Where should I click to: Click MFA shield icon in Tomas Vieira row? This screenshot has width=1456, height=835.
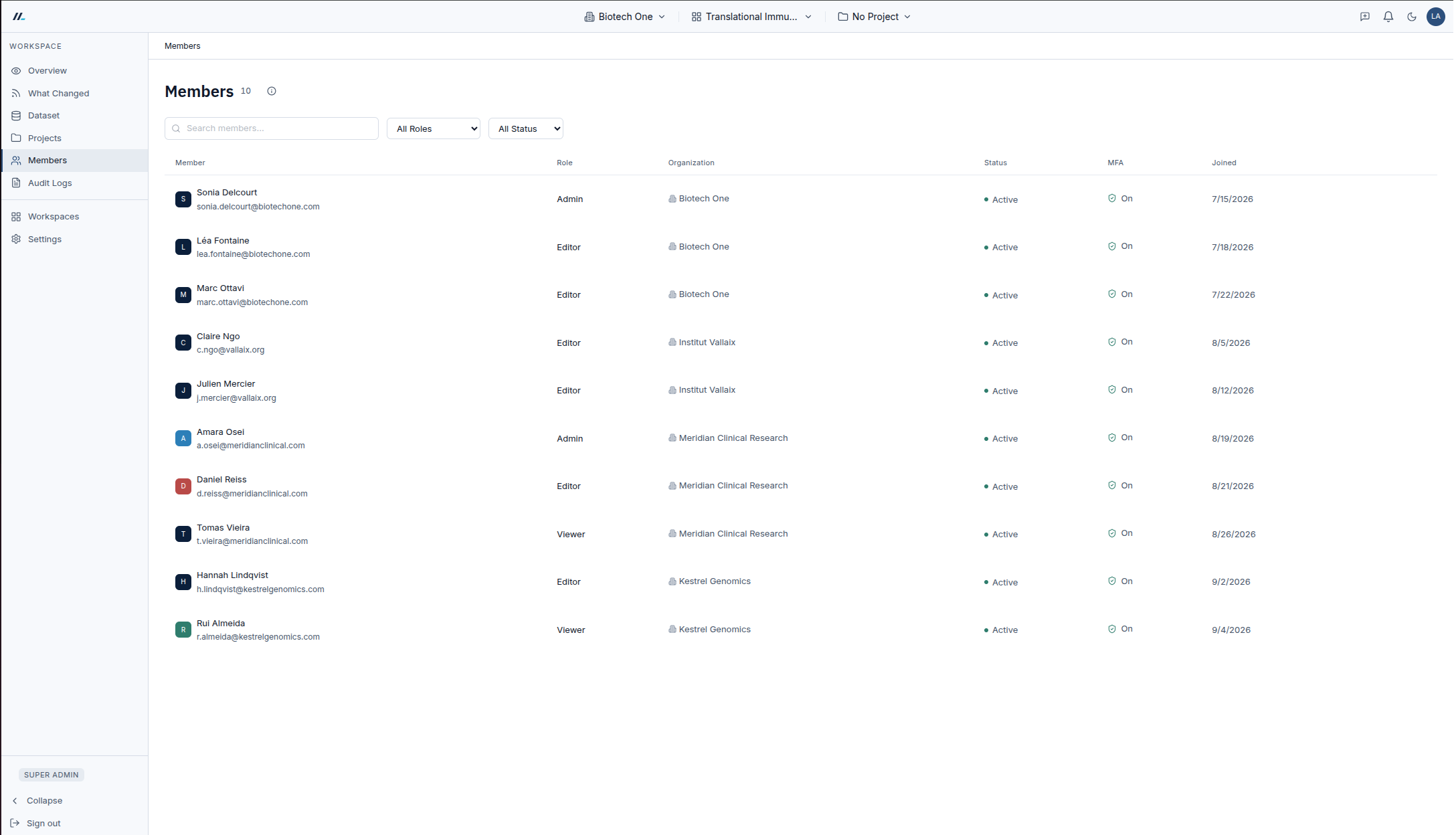1112,533
